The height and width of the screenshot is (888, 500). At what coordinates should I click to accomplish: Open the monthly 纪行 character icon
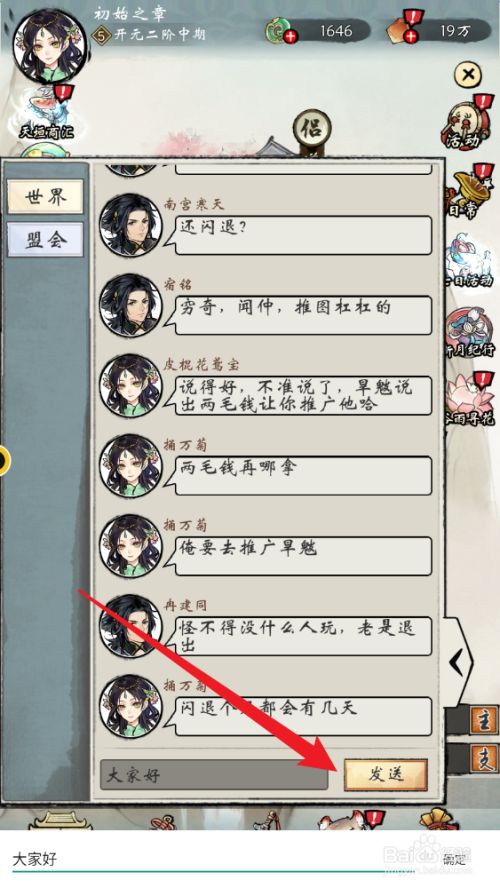(470, 333)
